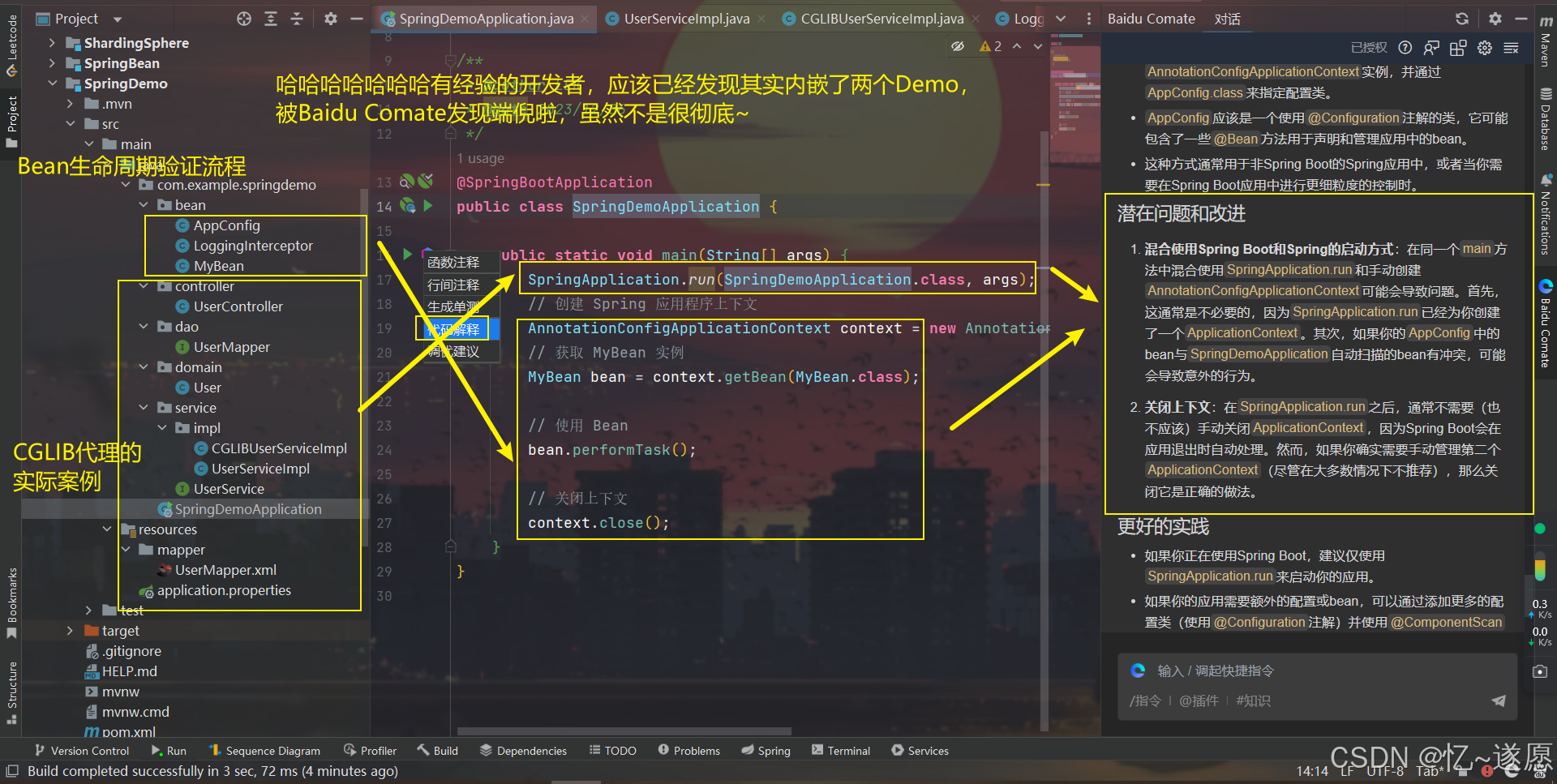The height and width of the screenshot is (784, 1557).
Task: Select pom.xml in project tree
Action: click(128, 731)
